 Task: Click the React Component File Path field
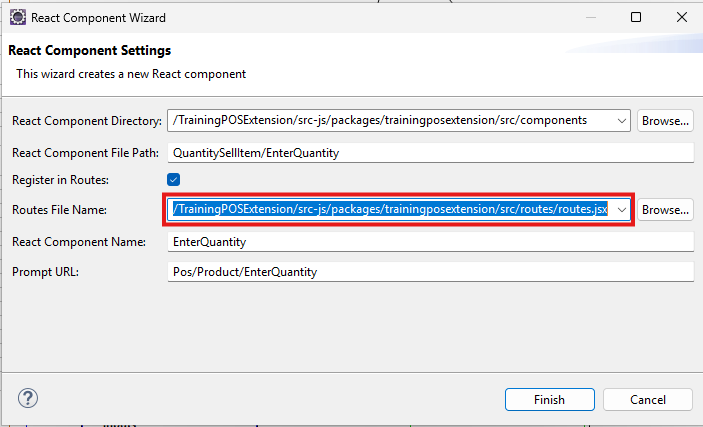pos(430,153)
